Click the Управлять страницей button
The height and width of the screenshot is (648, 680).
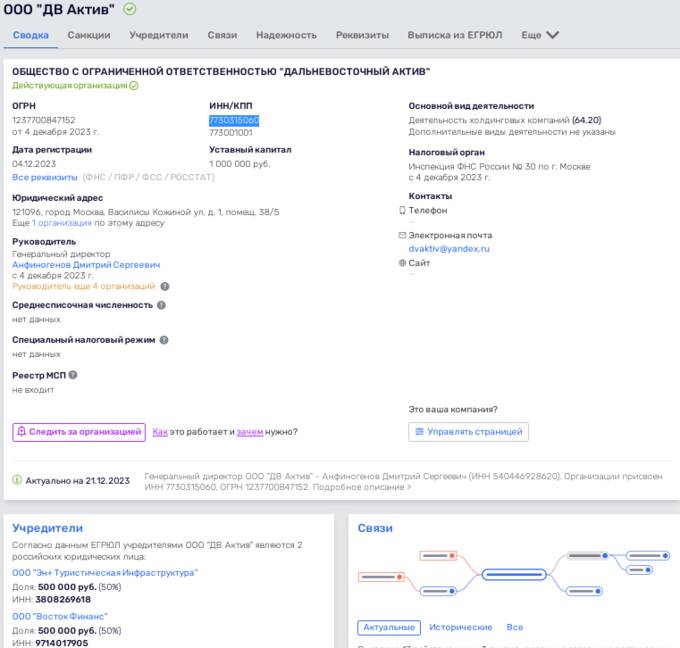coord(468,432)
